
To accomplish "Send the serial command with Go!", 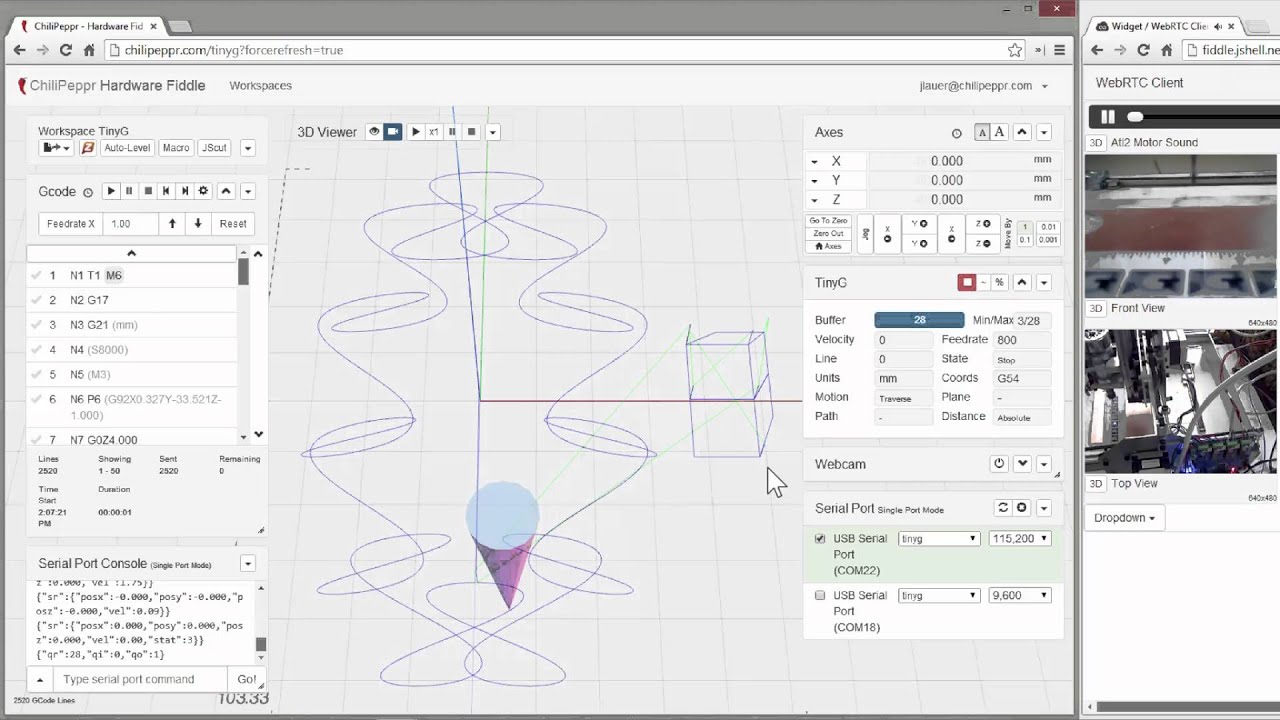I will [x=246, y=679].
